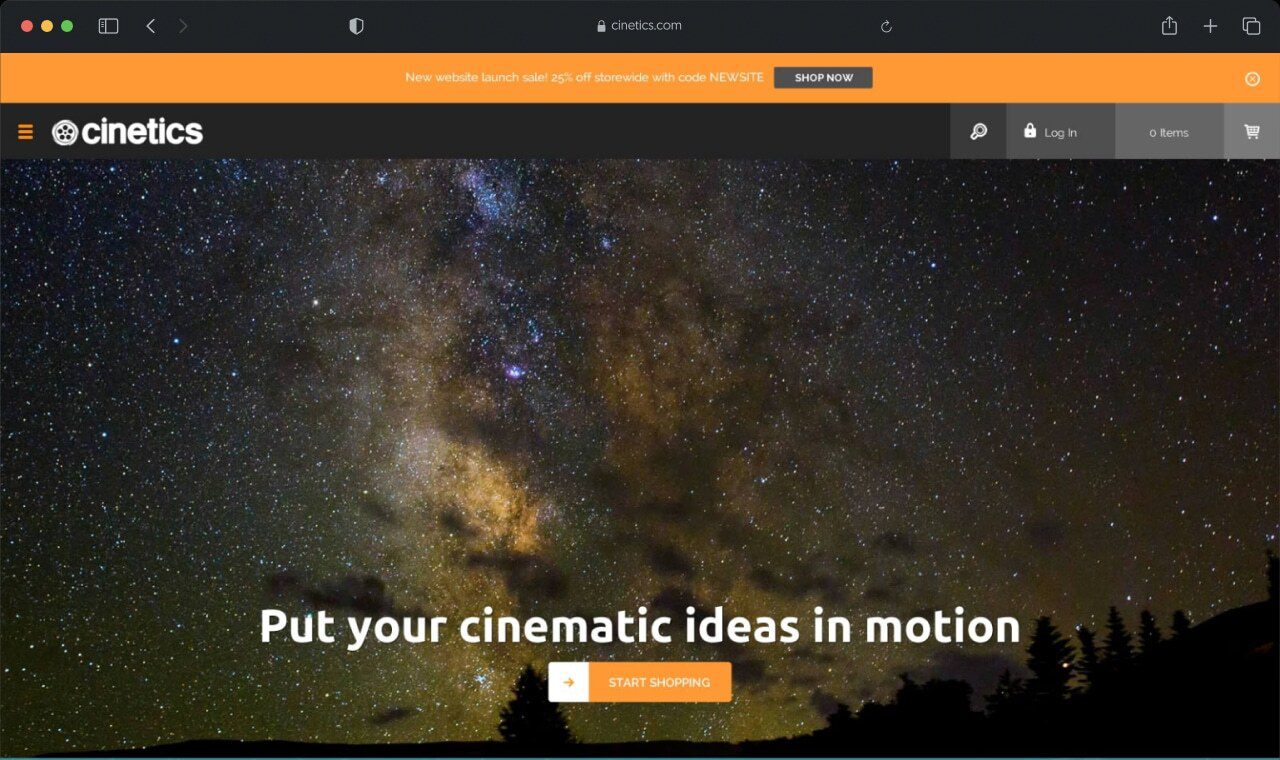Click the cinetics.com address field
This screenshot has height=760, width=1280.
pos(640,26)
